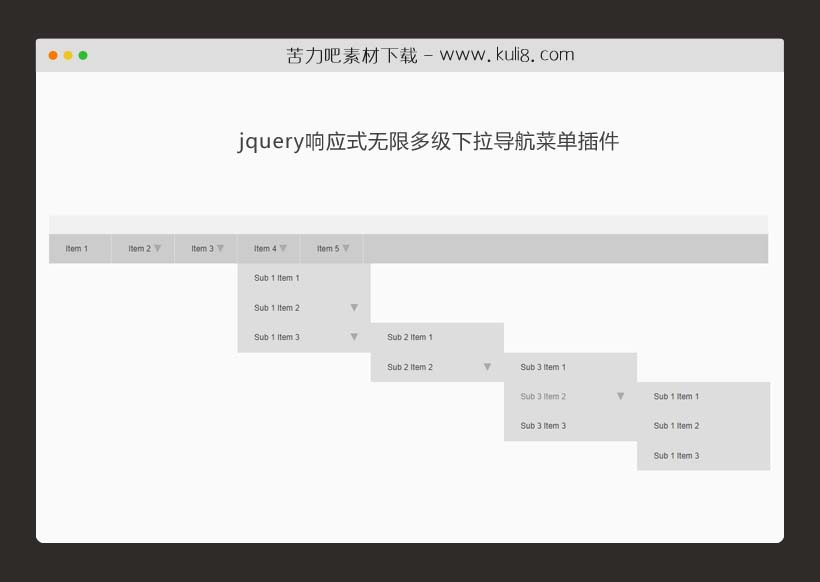Expand the Item 4 submenu
820x582 pixels.
pyautogui.click(x=284, y=248)
